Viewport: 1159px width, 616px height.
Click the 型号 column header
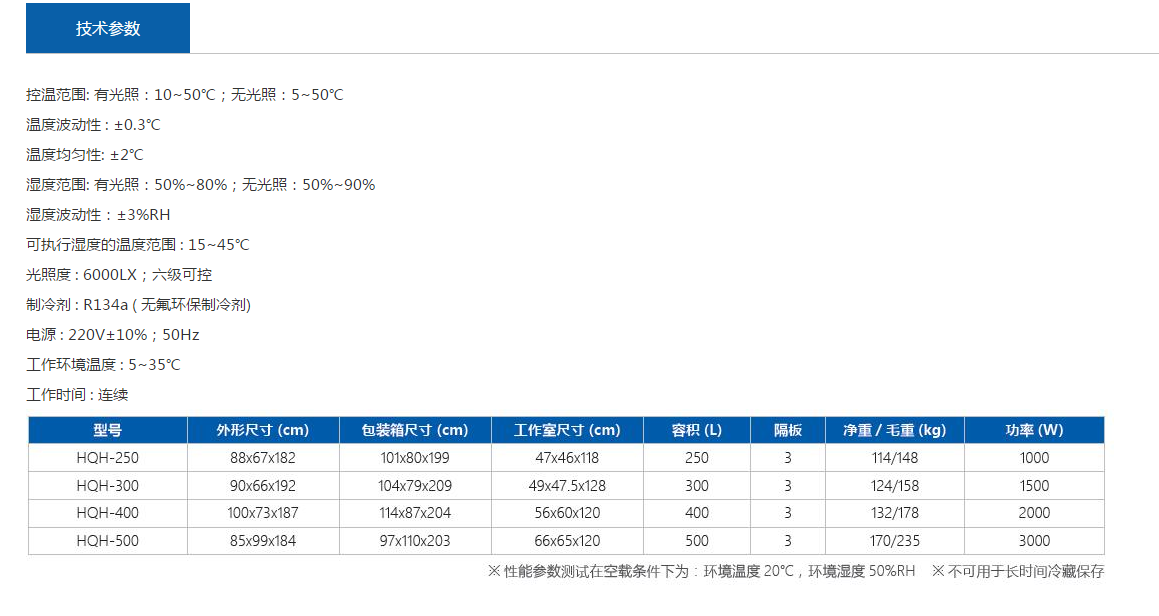(x=108, y=430)
